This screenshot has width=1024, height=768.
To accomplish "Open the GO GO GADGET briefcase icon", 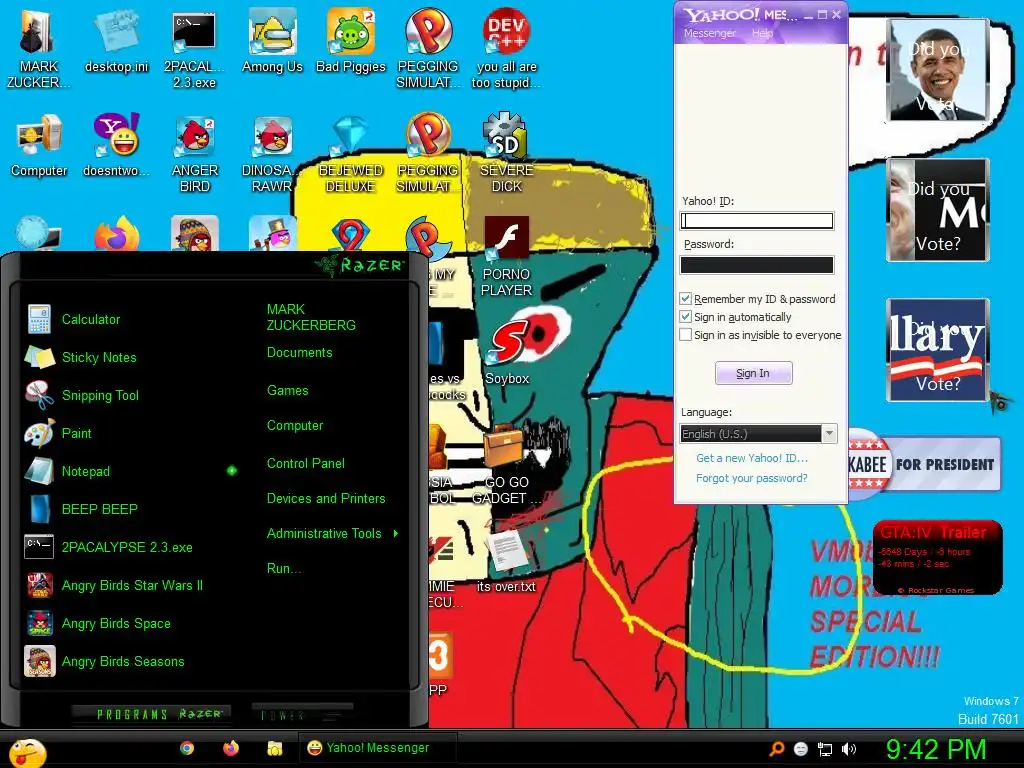I will pyautogui.click(x=507, y=465).
